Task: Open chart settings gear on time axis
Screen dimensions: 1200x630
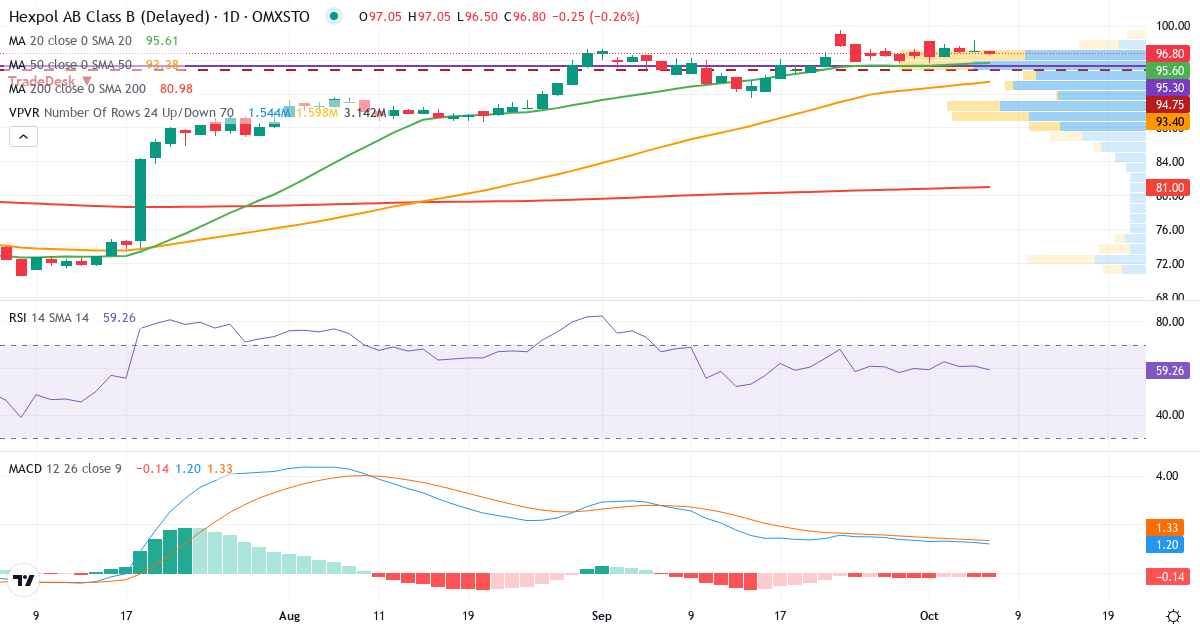Action: 1172,616
